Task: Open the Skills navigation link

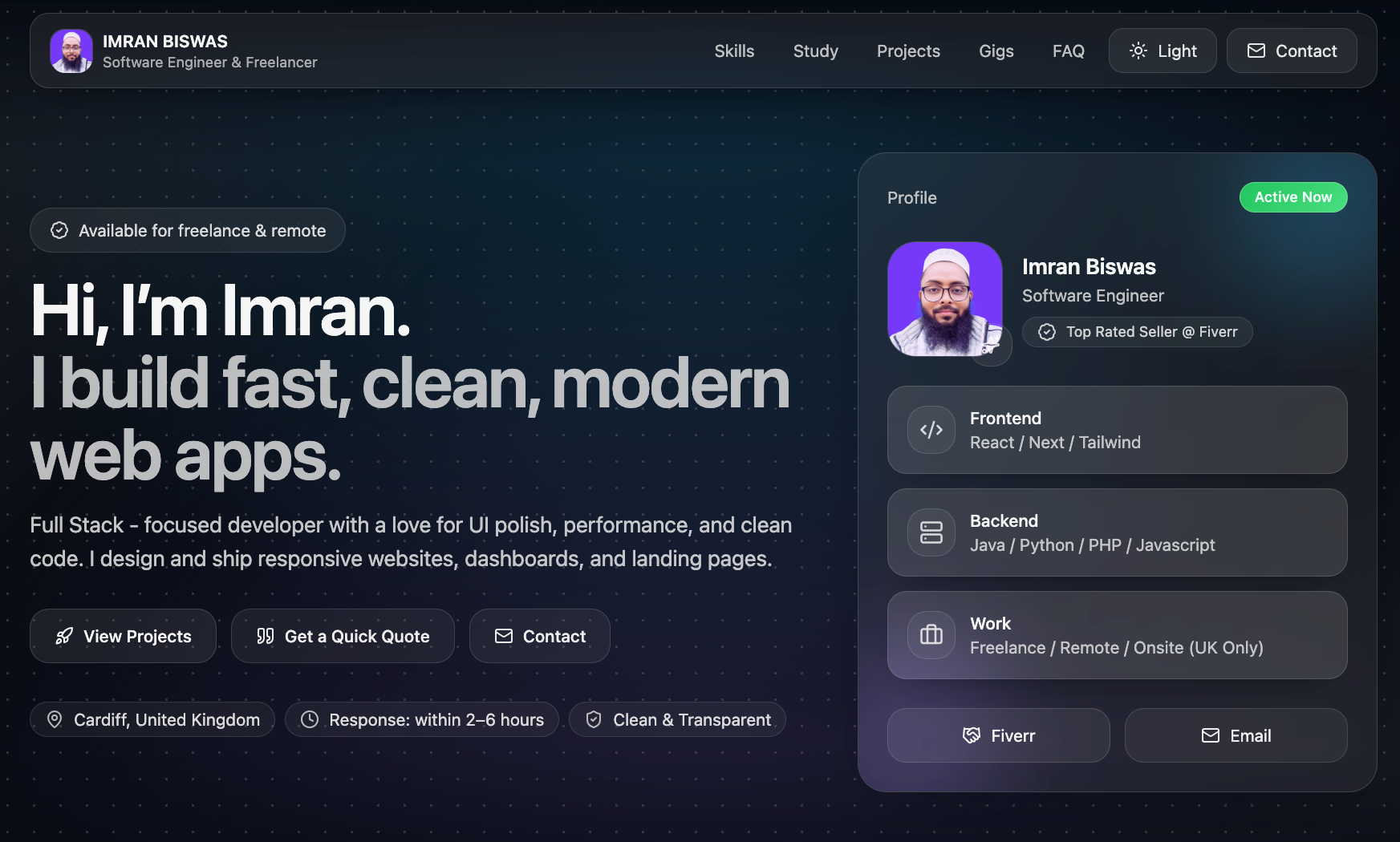Action: tap(734, 51)
